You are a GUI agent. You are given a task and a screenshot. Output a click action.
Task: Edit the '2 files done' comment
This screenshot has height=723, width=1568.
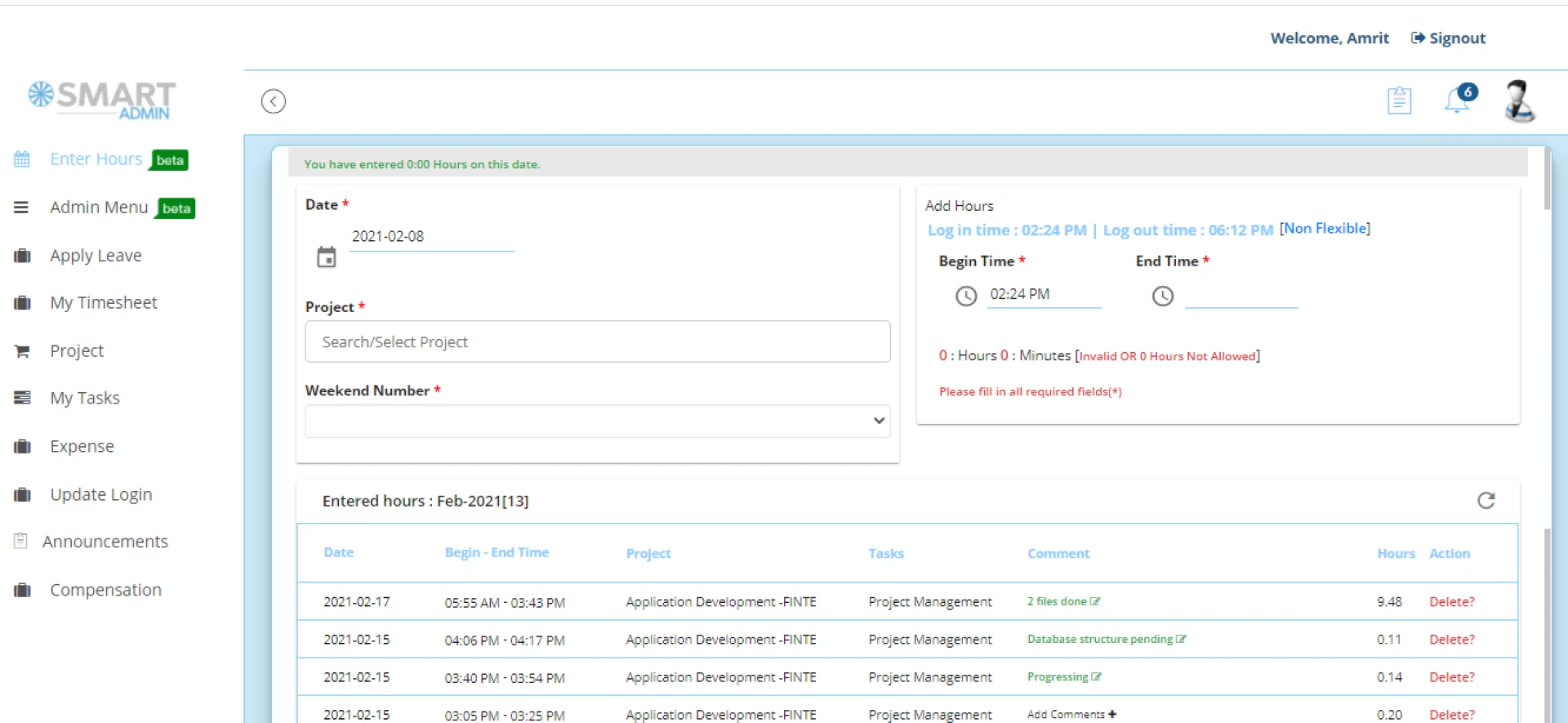click(1095, 601)
